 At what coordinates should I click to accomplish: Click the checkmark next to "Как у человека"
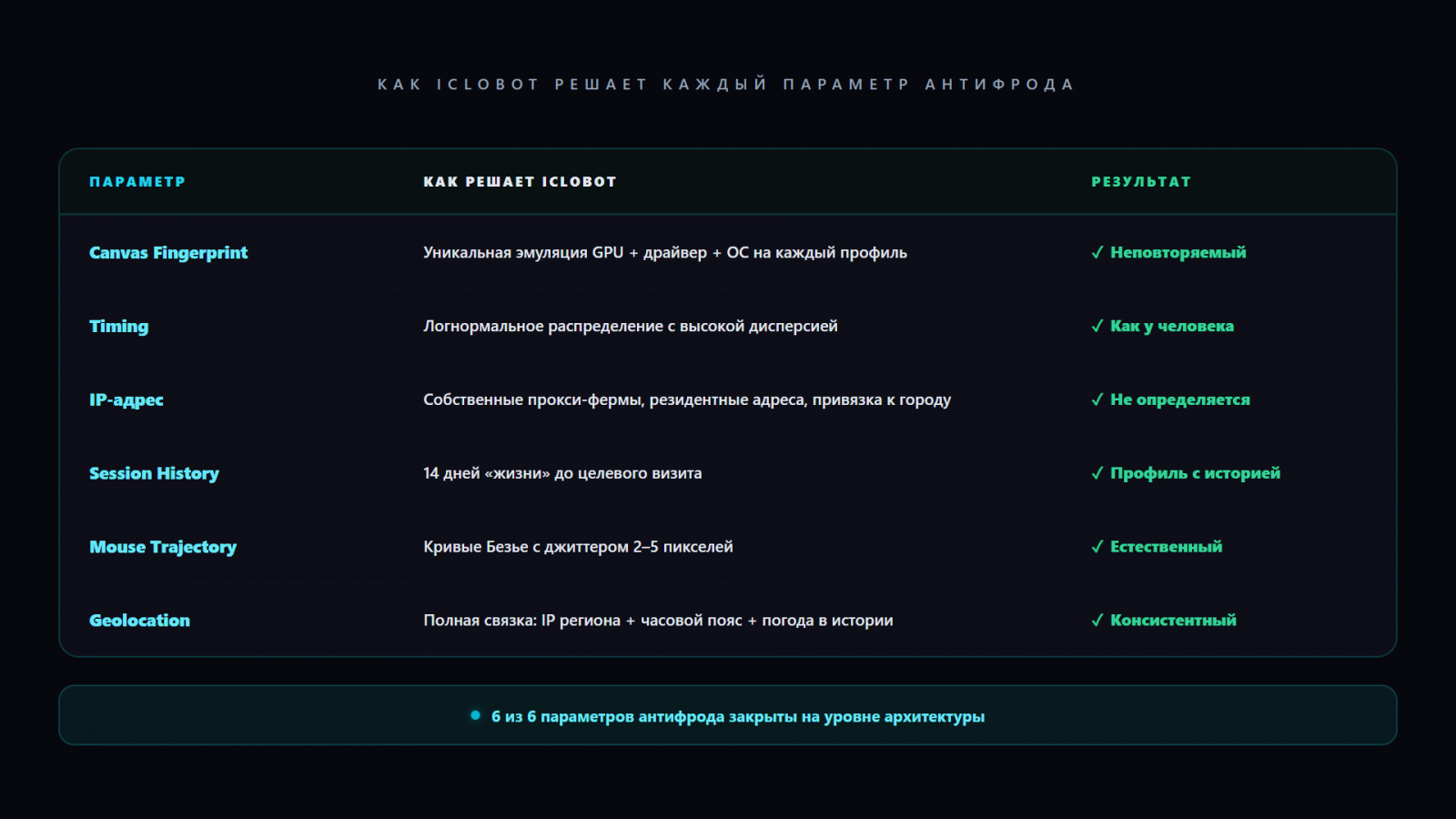tap(1097, 327)
